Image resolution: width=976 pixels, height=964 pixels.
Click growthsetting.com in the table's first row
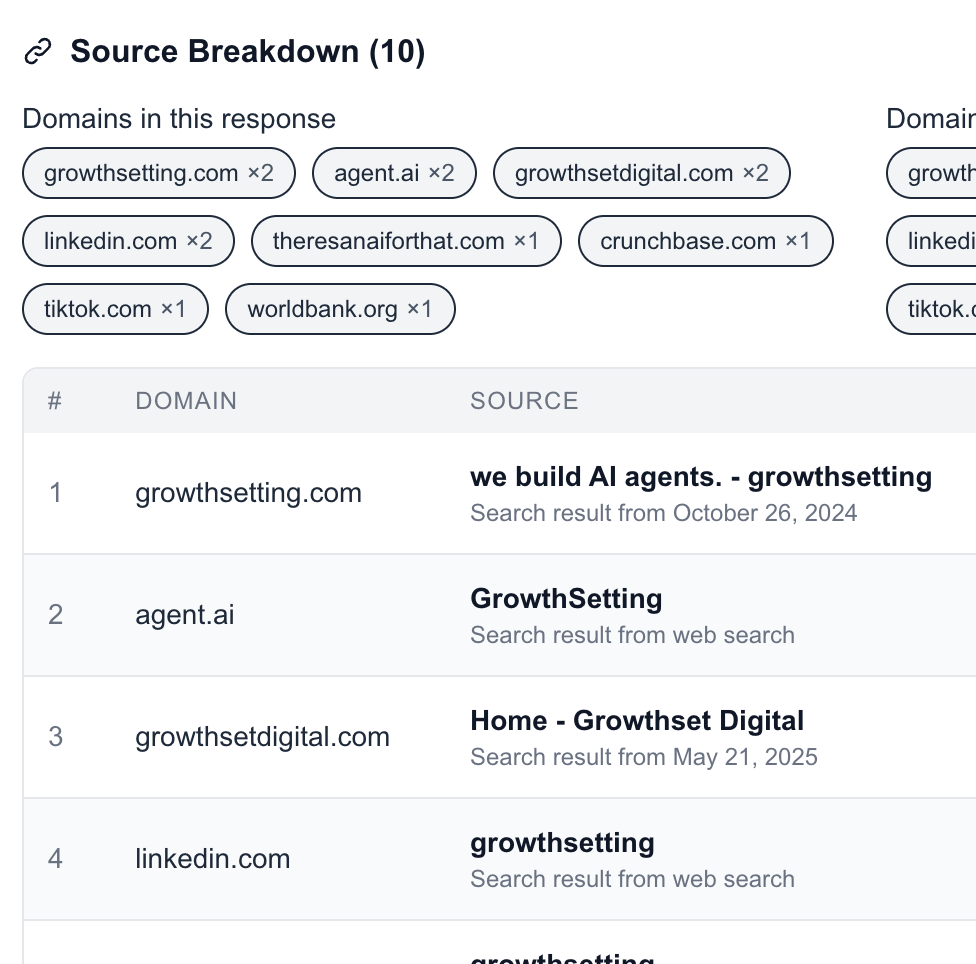(x=248, y=493)
